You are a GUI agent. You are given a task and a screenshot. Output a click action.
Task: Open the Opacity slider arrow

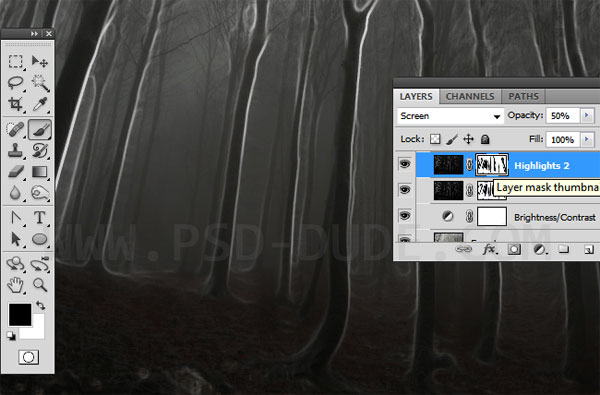[587, 116]
